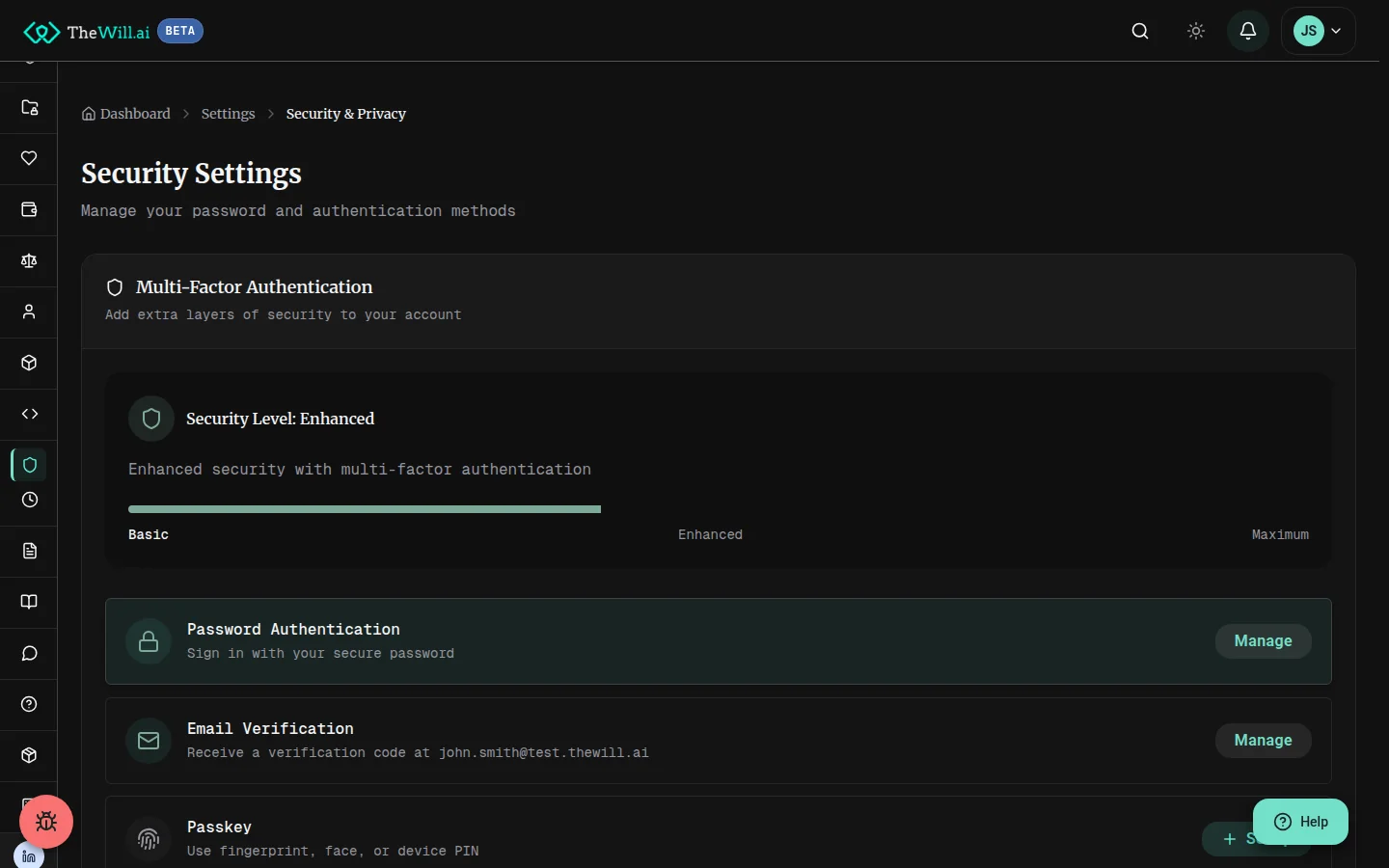Open the balance scales sidebar icon
The image size is (1389, 868).
[x=30, y=260]
